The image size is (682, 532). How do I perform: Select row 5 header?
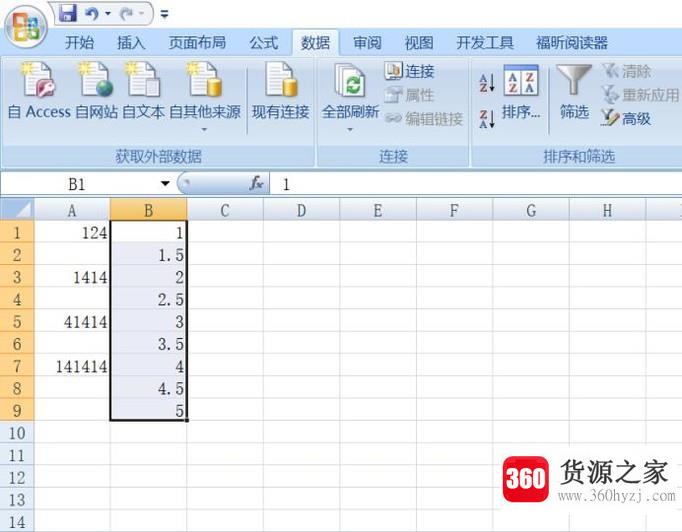(x=17, y=321)
